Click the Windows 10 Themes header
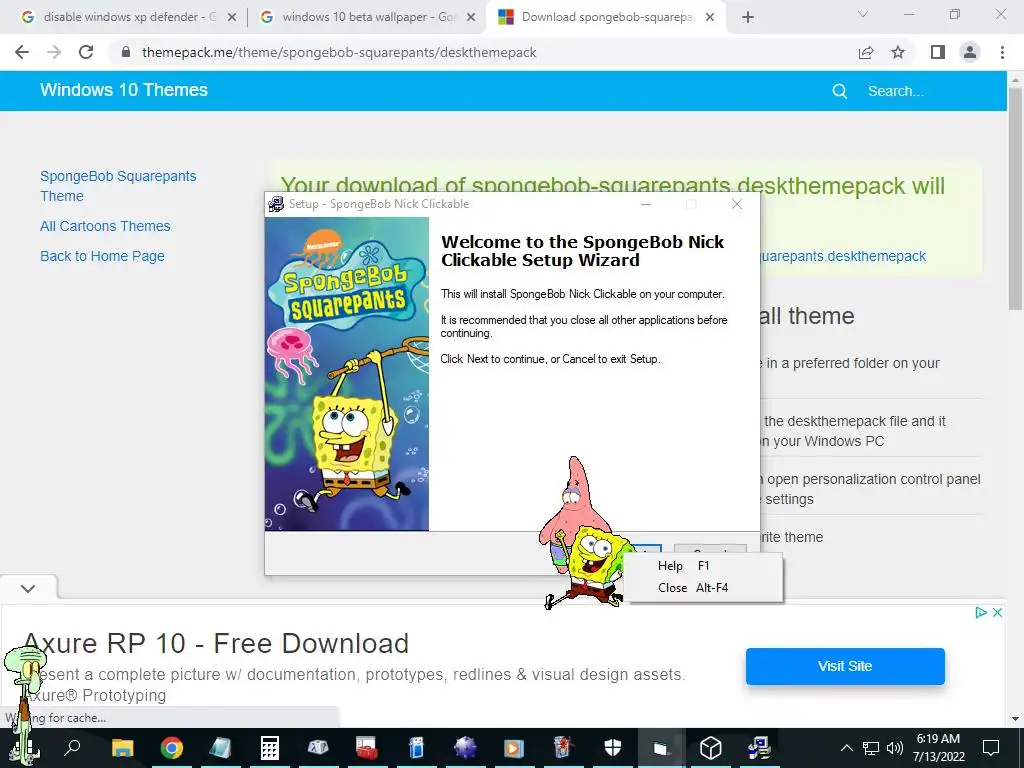This screenshot has width=1024, height=768. click(x=124, y=90)
